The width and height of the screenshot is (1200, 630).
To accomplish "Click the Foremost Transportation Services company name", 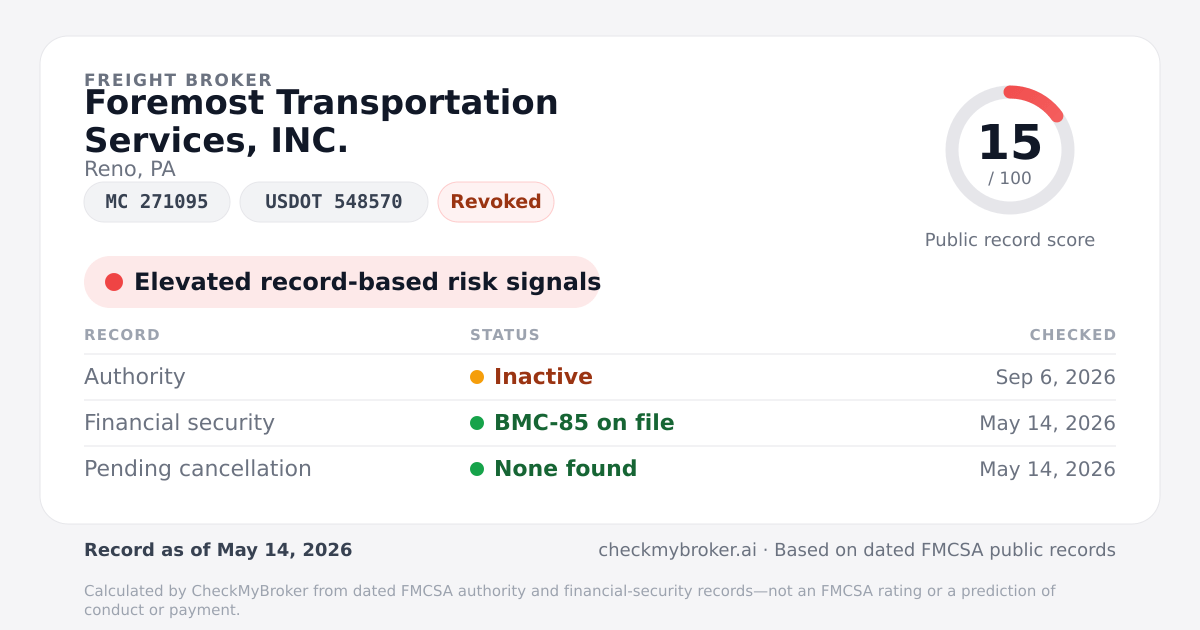I will click(x=321, y=121).
